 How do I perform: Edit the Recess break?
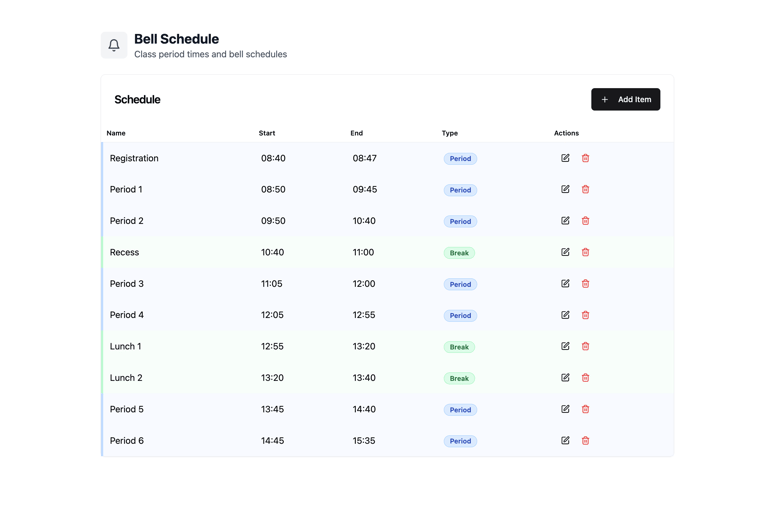click(565, 252)
